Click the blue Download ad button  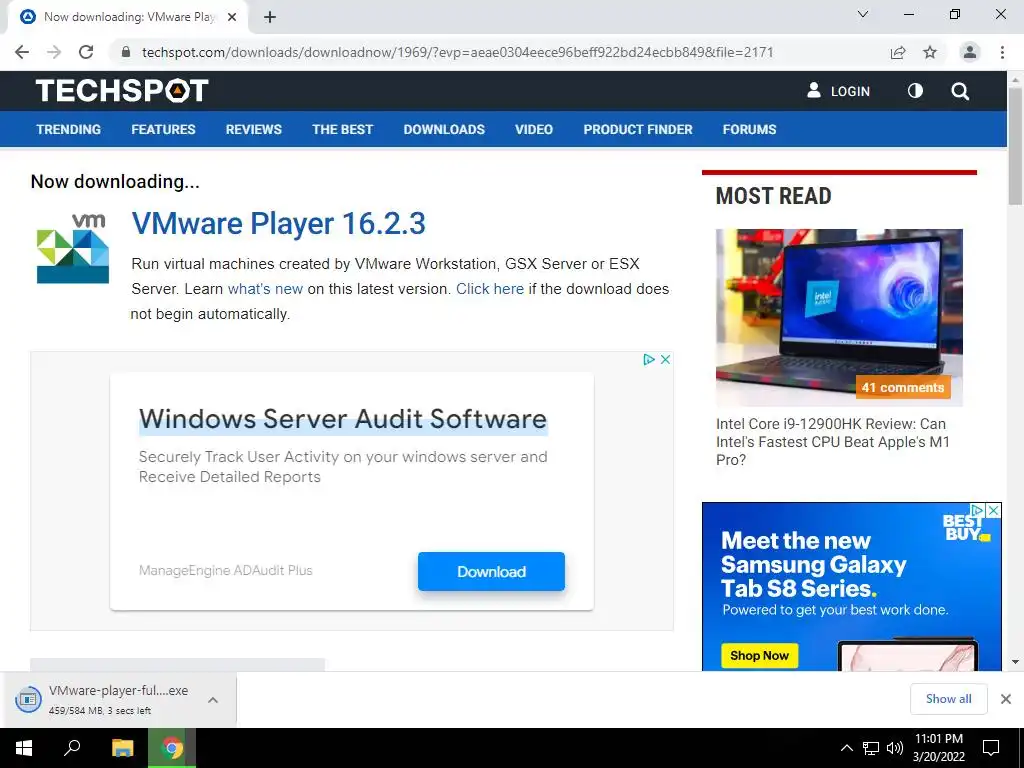point(491,571)
